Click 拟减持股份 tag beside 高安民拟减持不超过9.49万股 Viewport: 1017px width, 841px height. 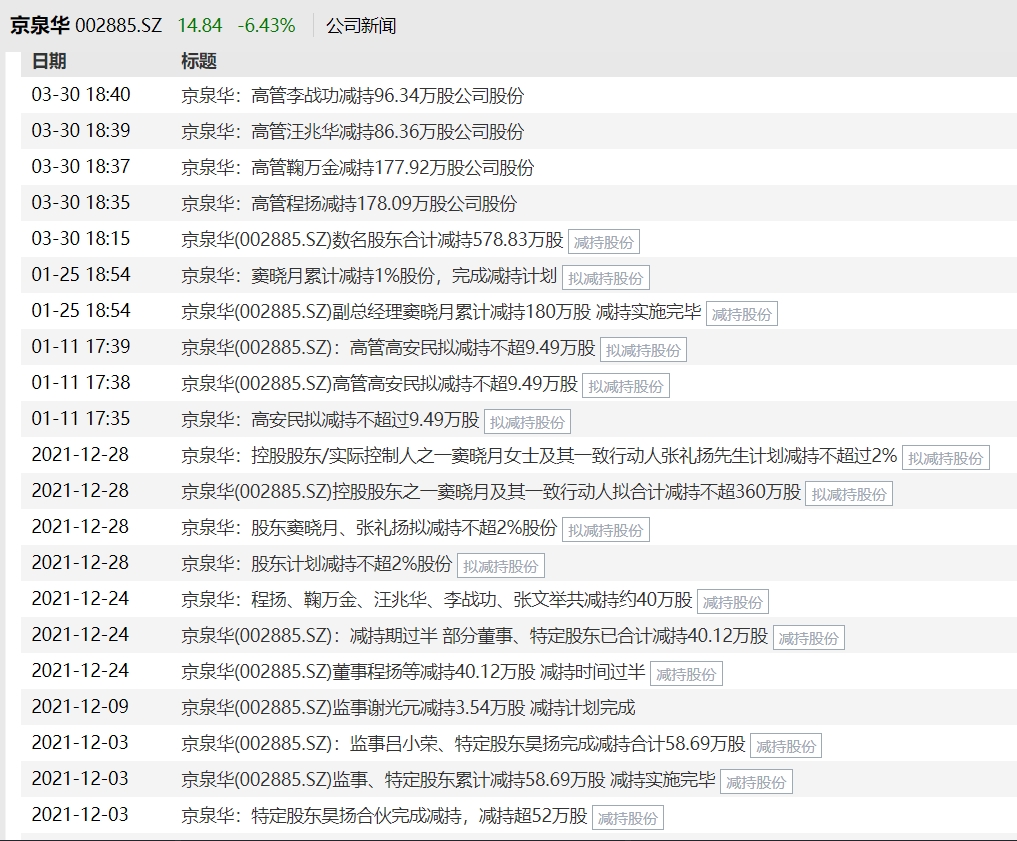(x=527, y=421)
